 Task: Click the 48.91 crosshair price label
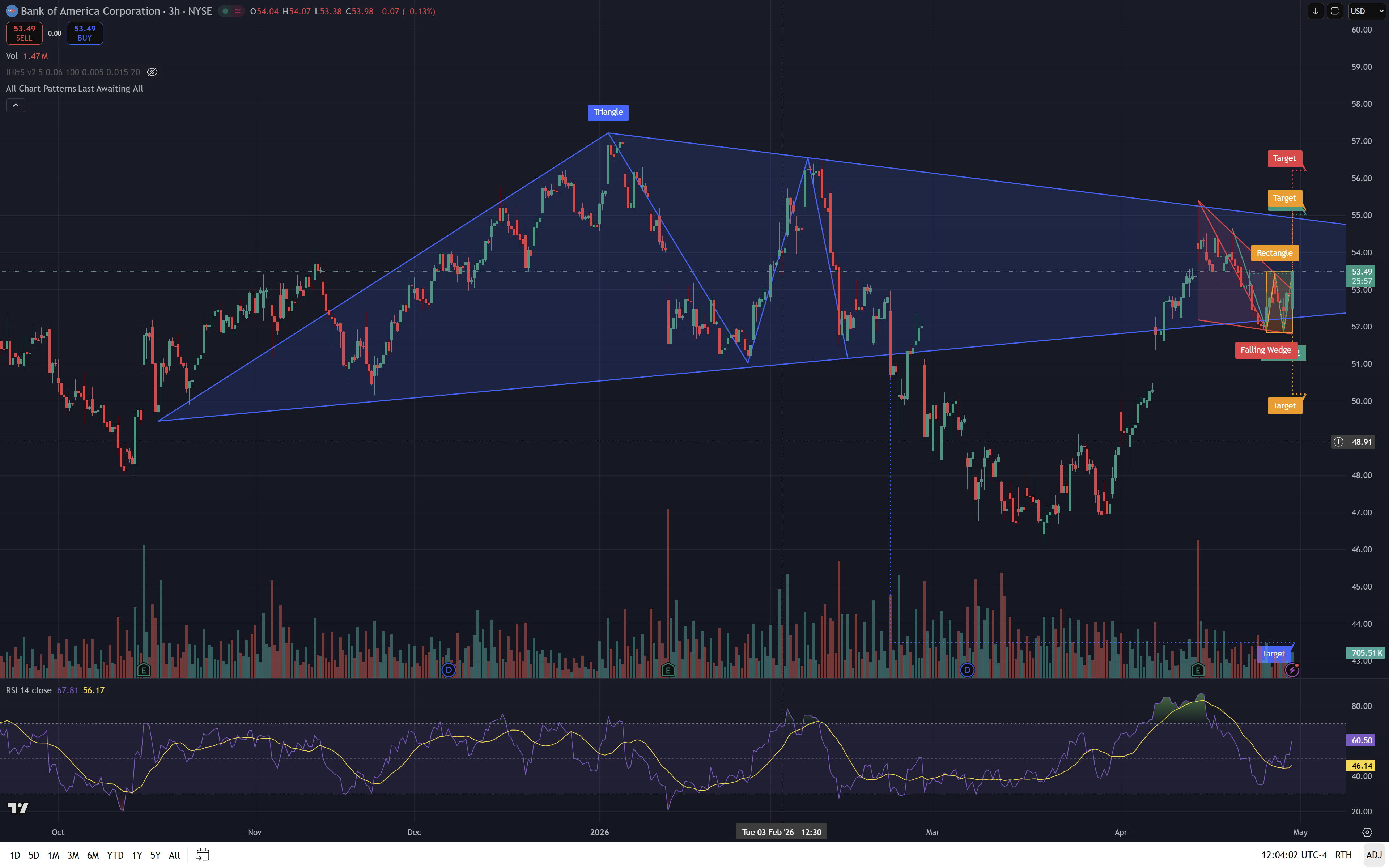pyautogui.click(x=1361, y=442)
